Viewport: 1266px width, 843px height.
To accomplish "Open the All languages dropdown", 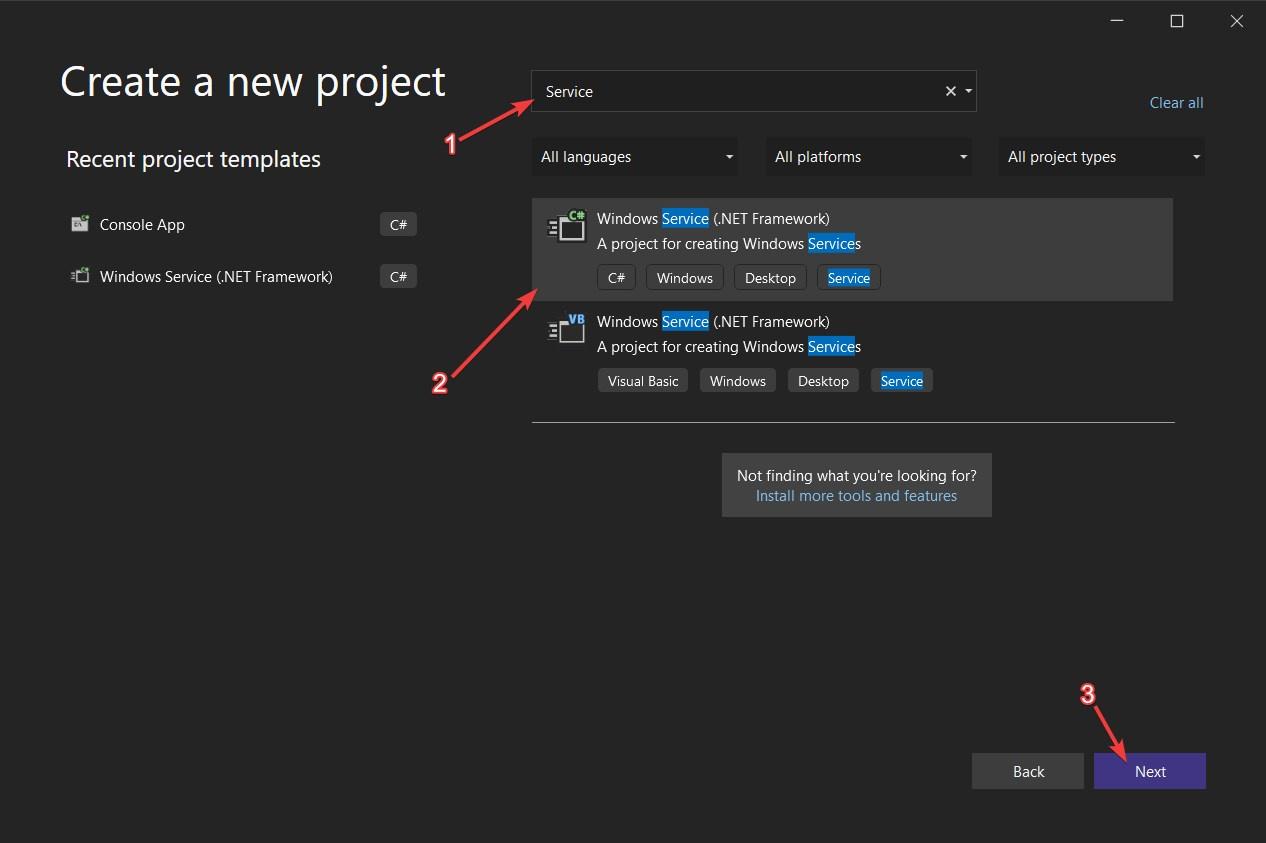I will click(x=635, y=156).
